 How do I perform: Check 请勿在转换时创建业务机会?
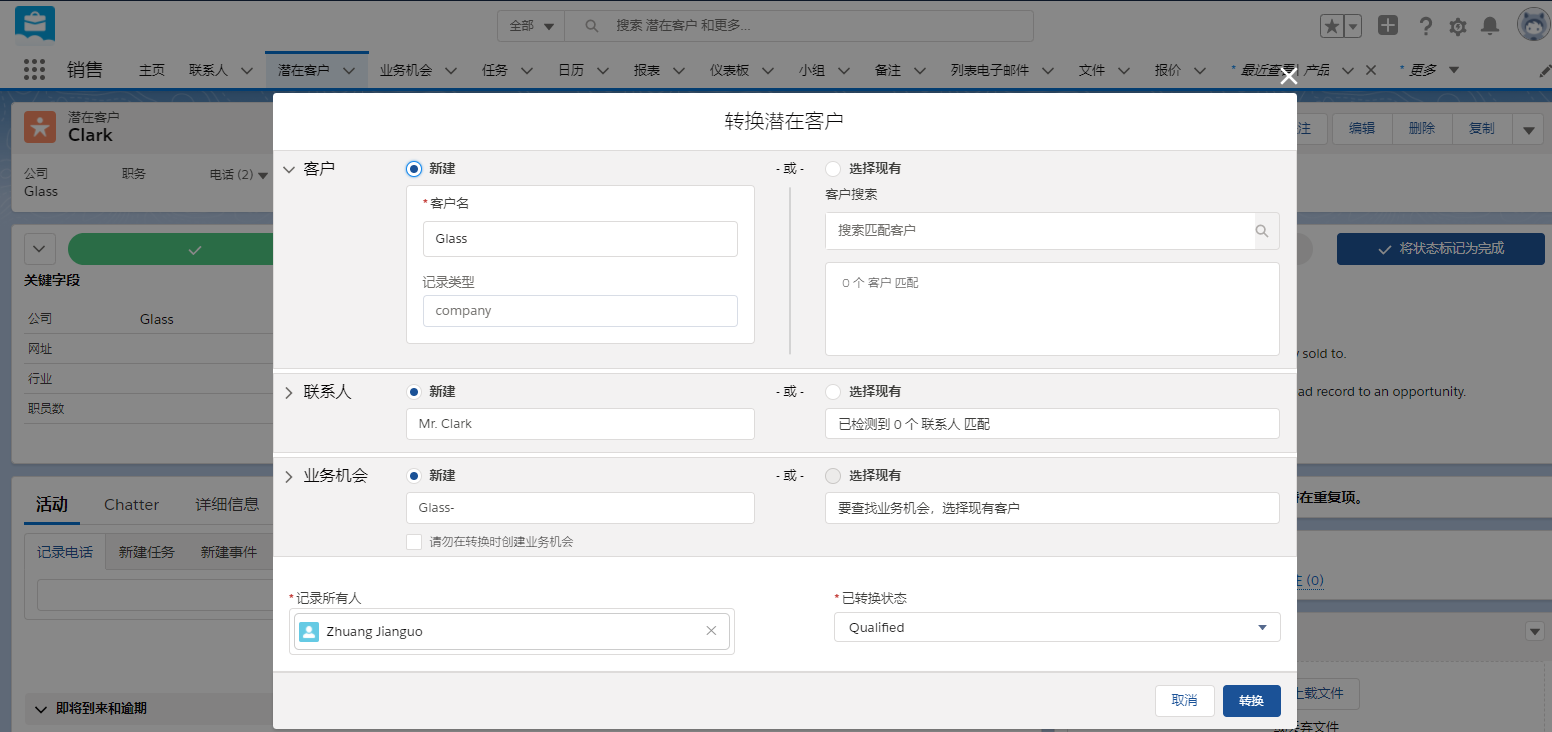(414, 541)
